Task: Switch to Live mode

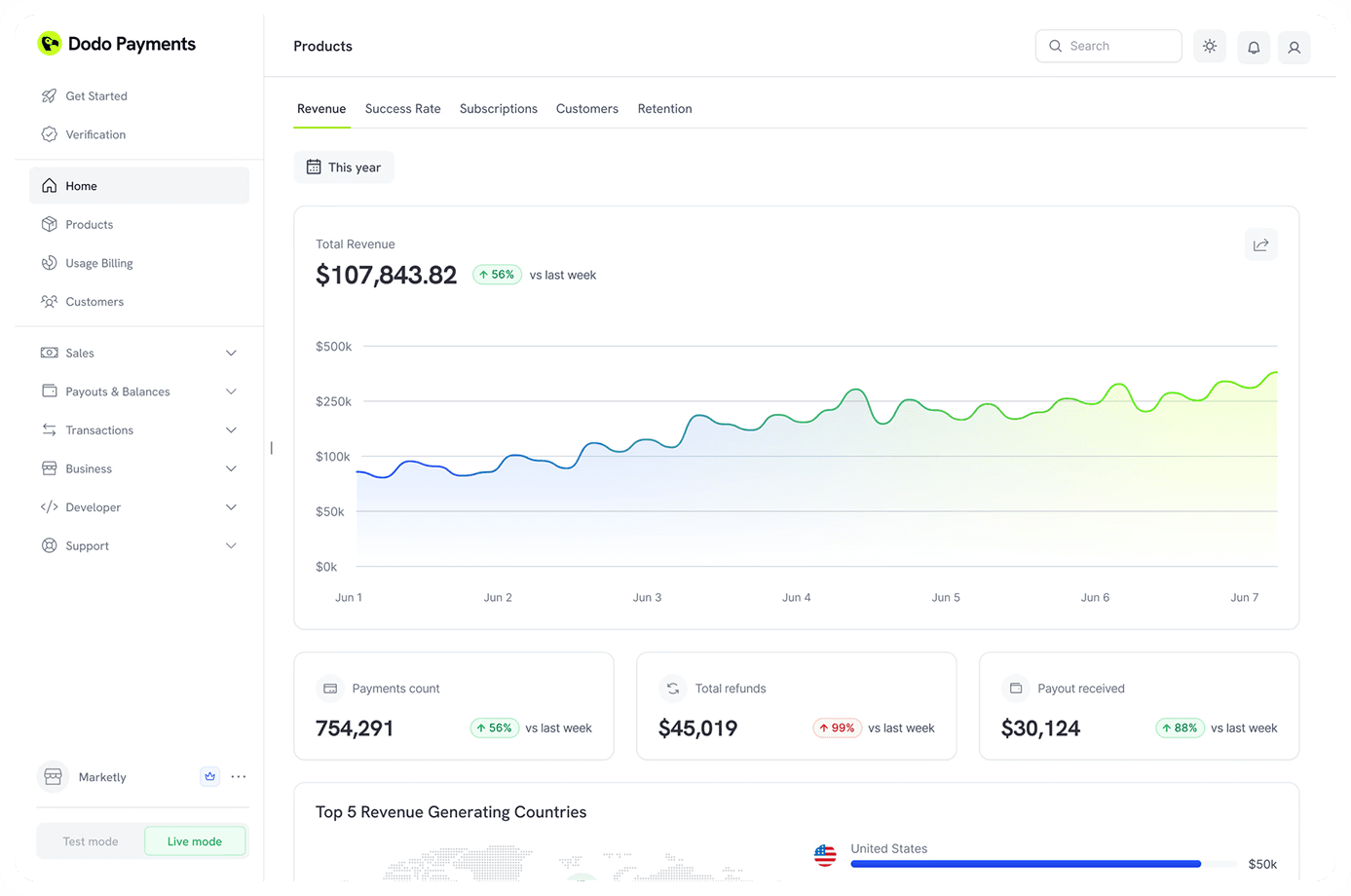Action: pyautogui.click(x=195, y=841)
